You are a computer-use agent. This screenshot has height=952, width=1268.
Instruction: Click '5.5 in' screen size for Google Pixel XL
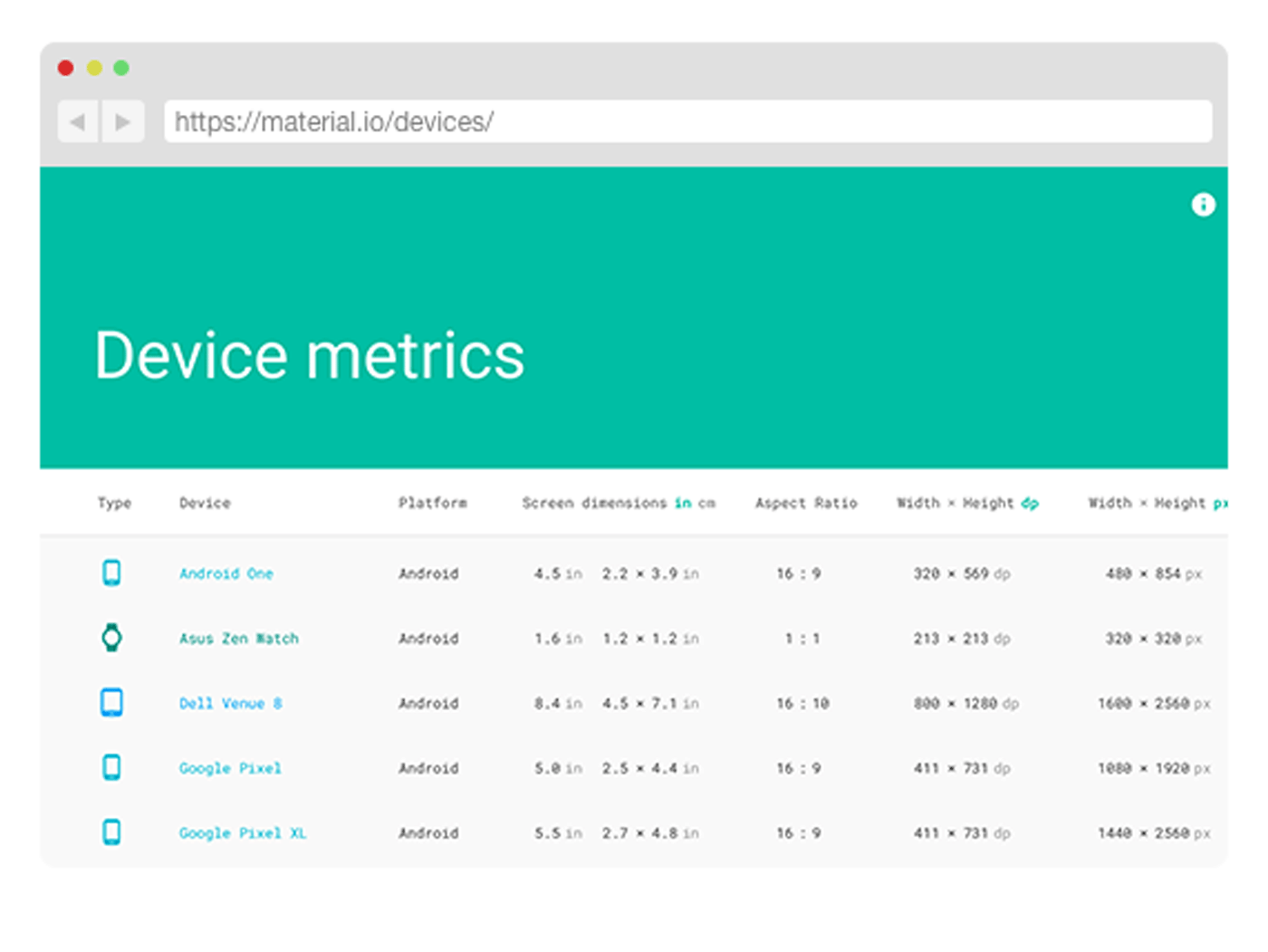point(558,833)
